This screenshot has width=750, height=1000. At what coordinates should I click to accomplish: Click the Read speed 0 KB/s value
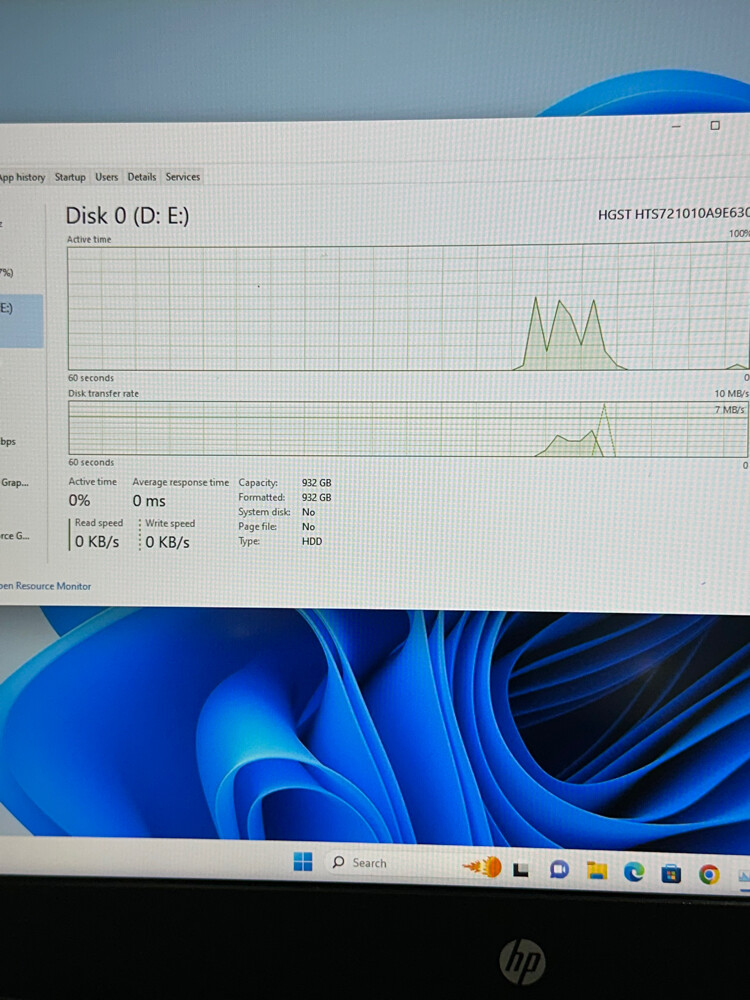[x=97, y=542]
